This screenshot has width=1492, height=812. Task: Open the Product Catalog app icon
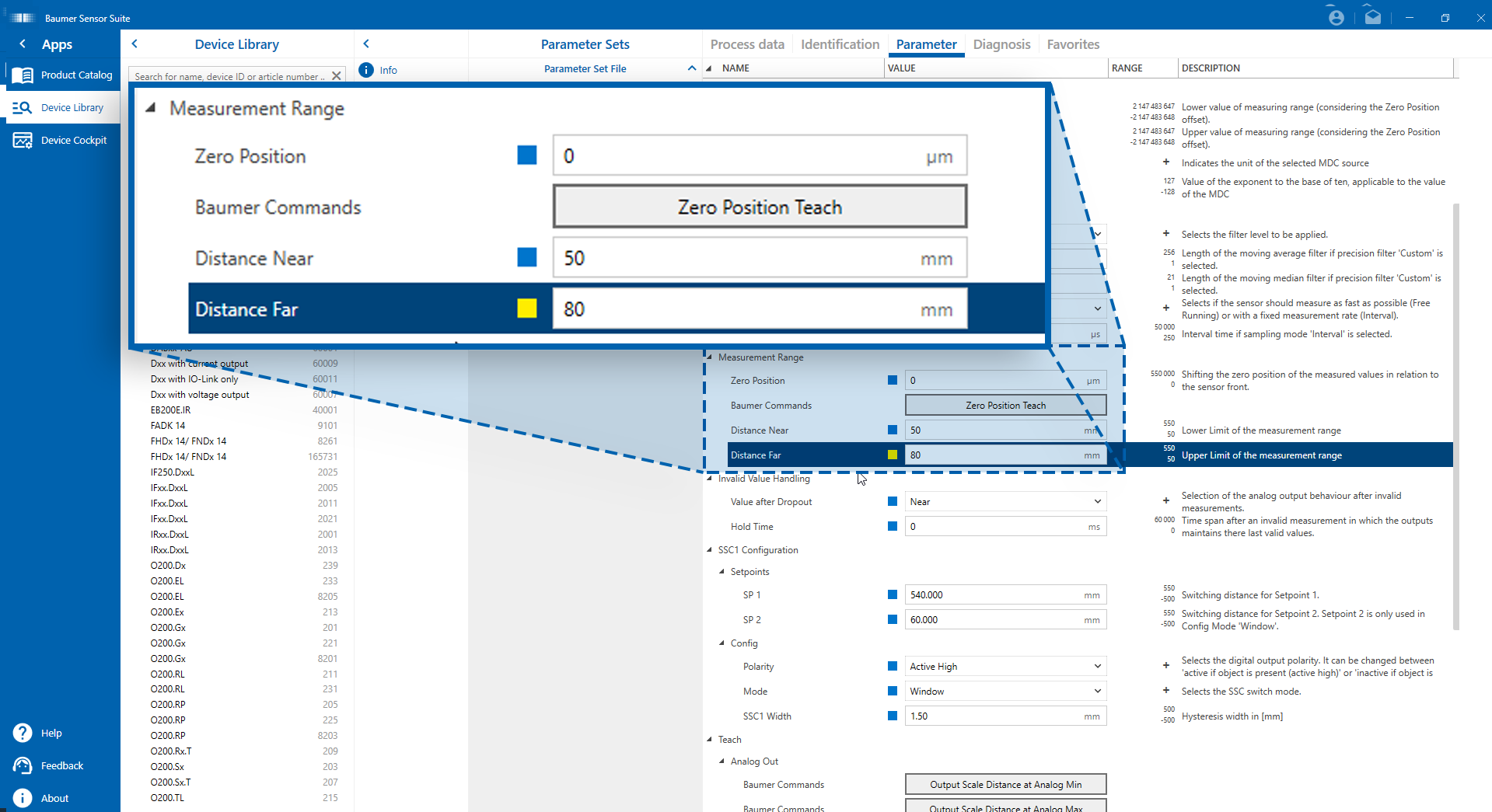tap(23, 75)
